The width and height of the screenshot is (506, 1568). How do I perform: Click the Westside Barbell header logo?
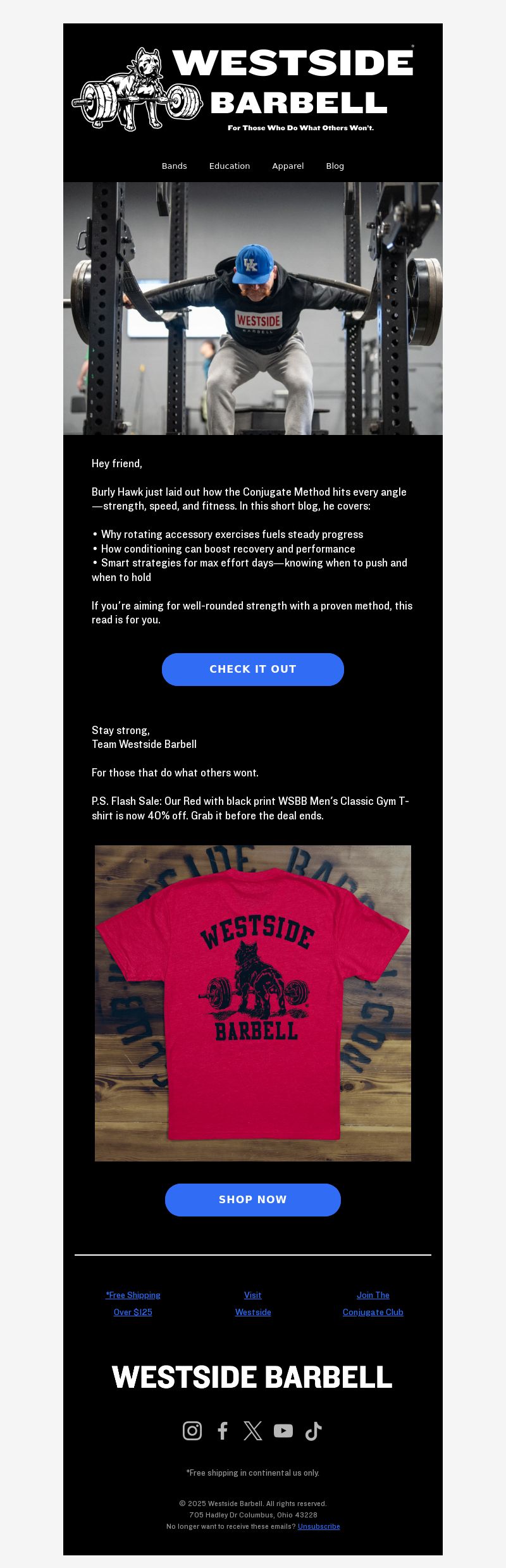[x=244, y=89]
